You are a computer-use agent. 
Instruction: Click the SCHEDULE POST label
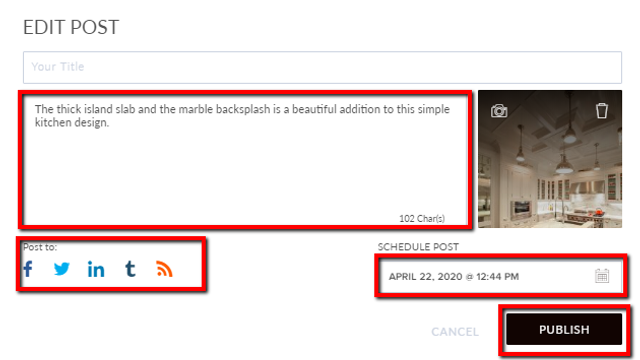click(x=418, y=247)
